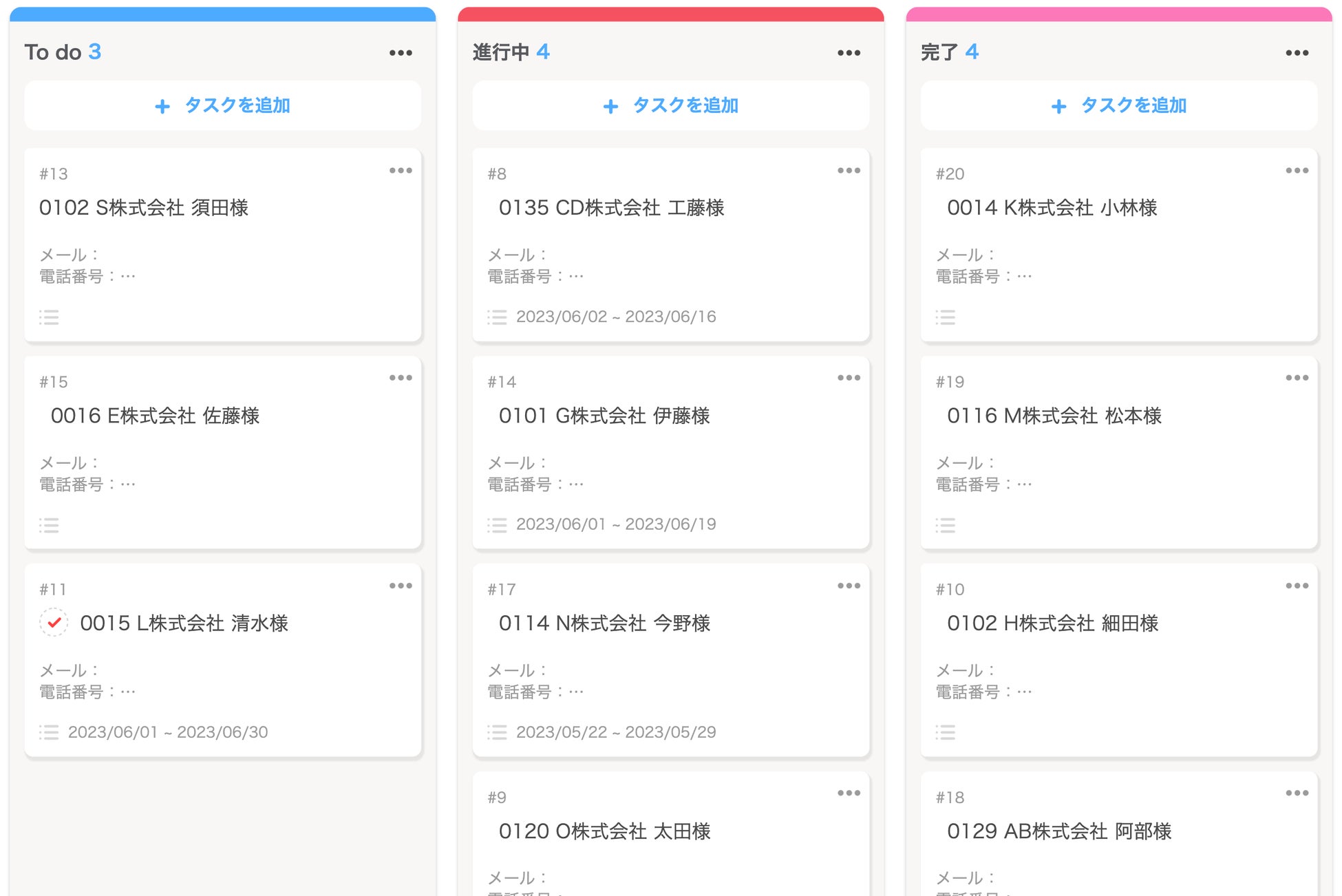
Task: Click the date range on card #8
Action: [x=615, y=317]
